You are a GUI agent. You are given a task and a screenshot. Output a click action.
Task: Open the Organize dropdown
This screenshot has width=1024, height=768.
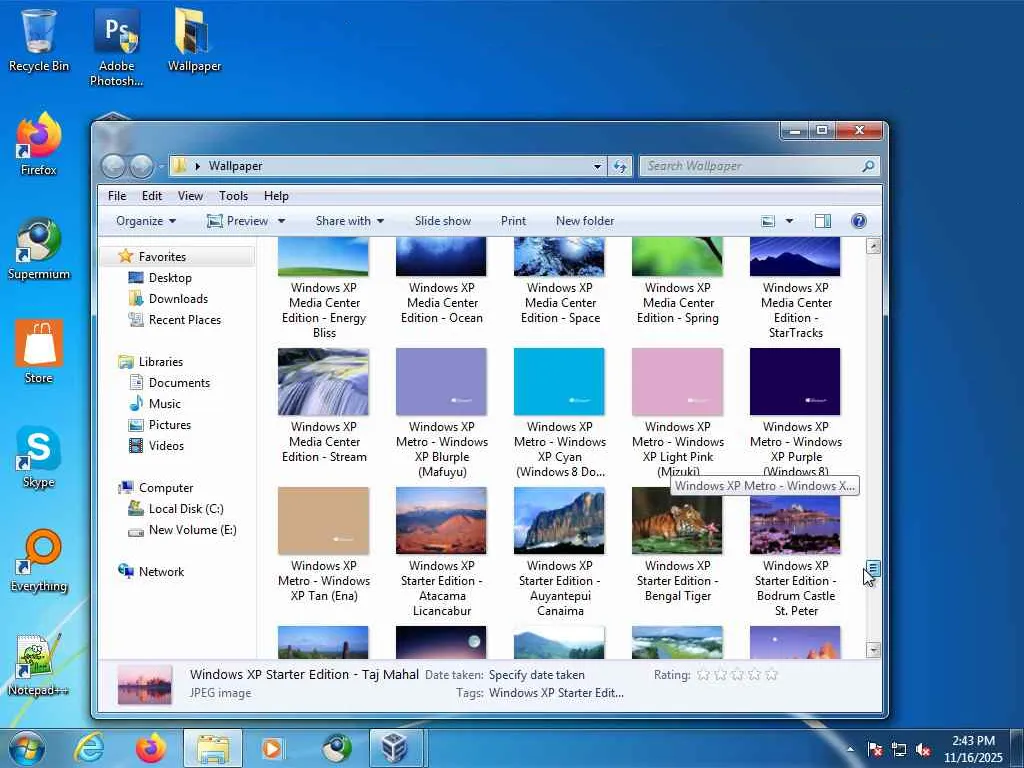146,221
